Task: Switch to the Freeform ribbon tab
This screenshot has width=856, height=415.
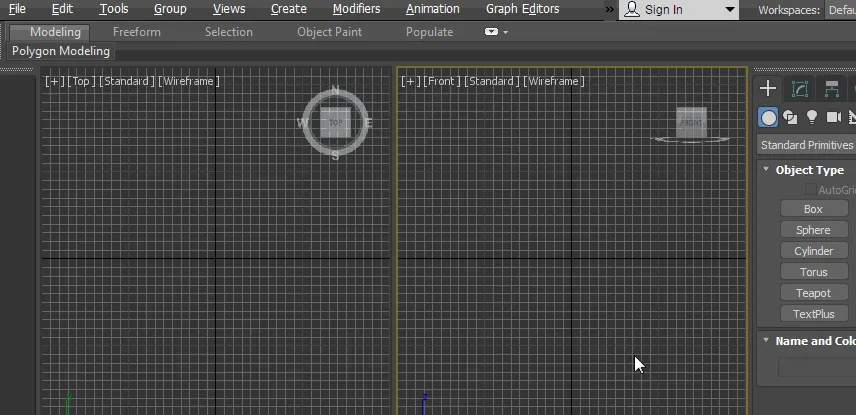Action: pyautogui.click(x=137, y=32)
